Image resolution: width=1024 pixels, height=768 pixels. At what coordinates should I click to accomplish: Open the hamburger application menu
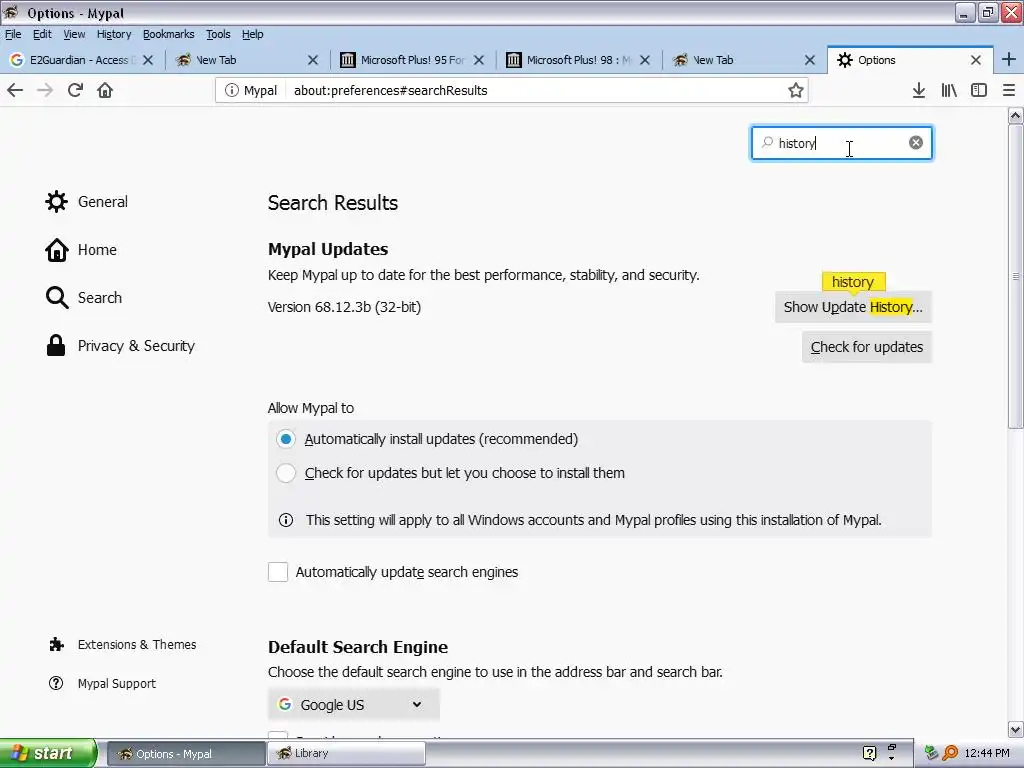[1009, 90]
